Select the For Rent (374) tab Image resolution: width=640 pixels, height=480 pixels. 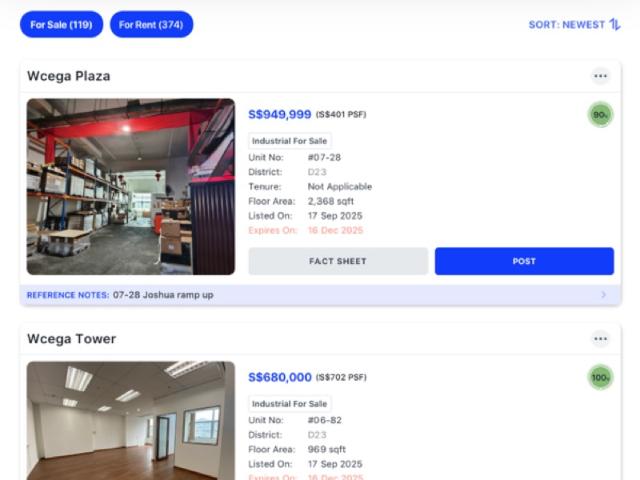[x=151, y=24]
